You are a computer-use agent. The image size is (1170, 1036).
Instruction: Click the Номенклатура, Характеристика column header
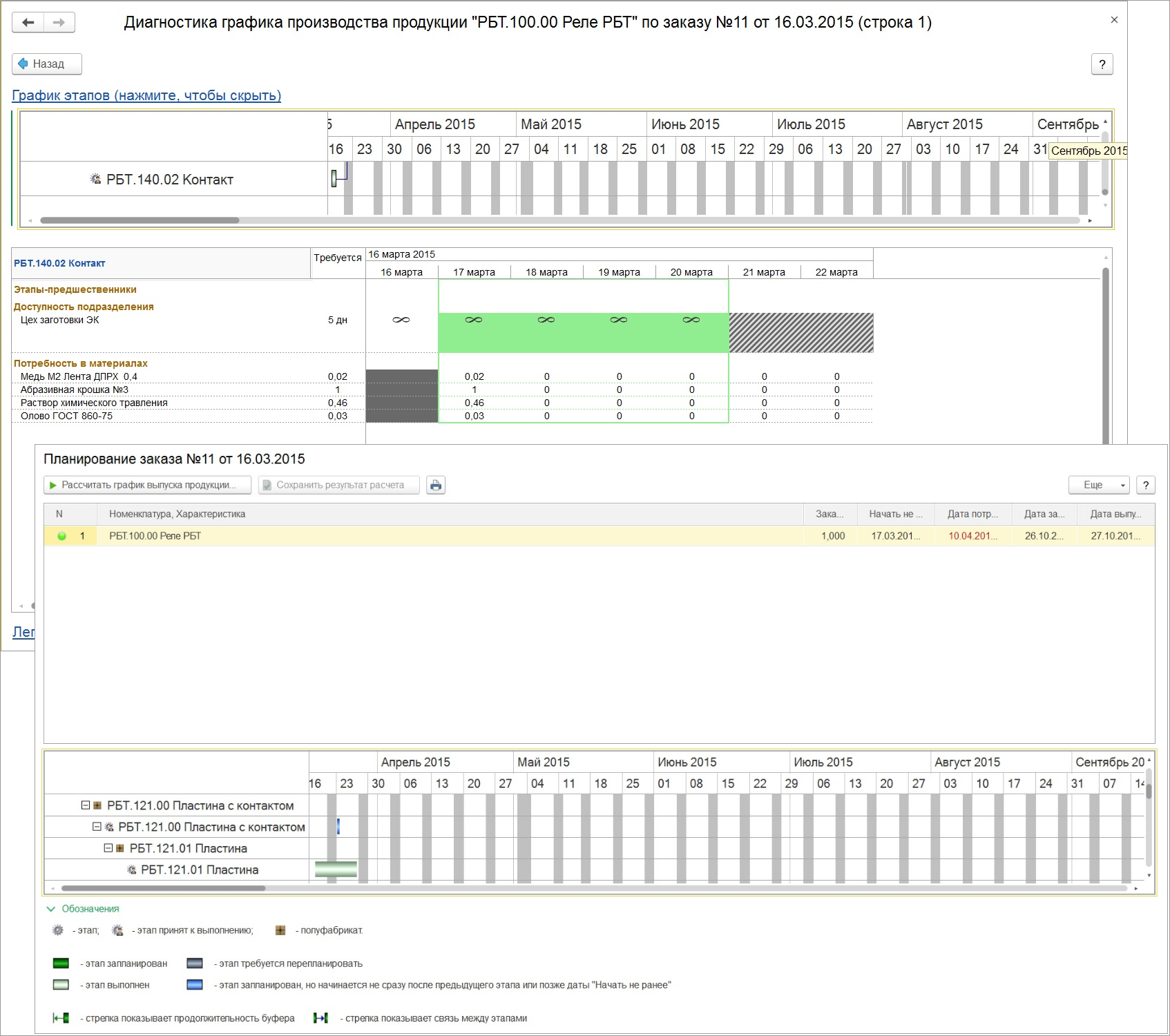coord(450,514)
